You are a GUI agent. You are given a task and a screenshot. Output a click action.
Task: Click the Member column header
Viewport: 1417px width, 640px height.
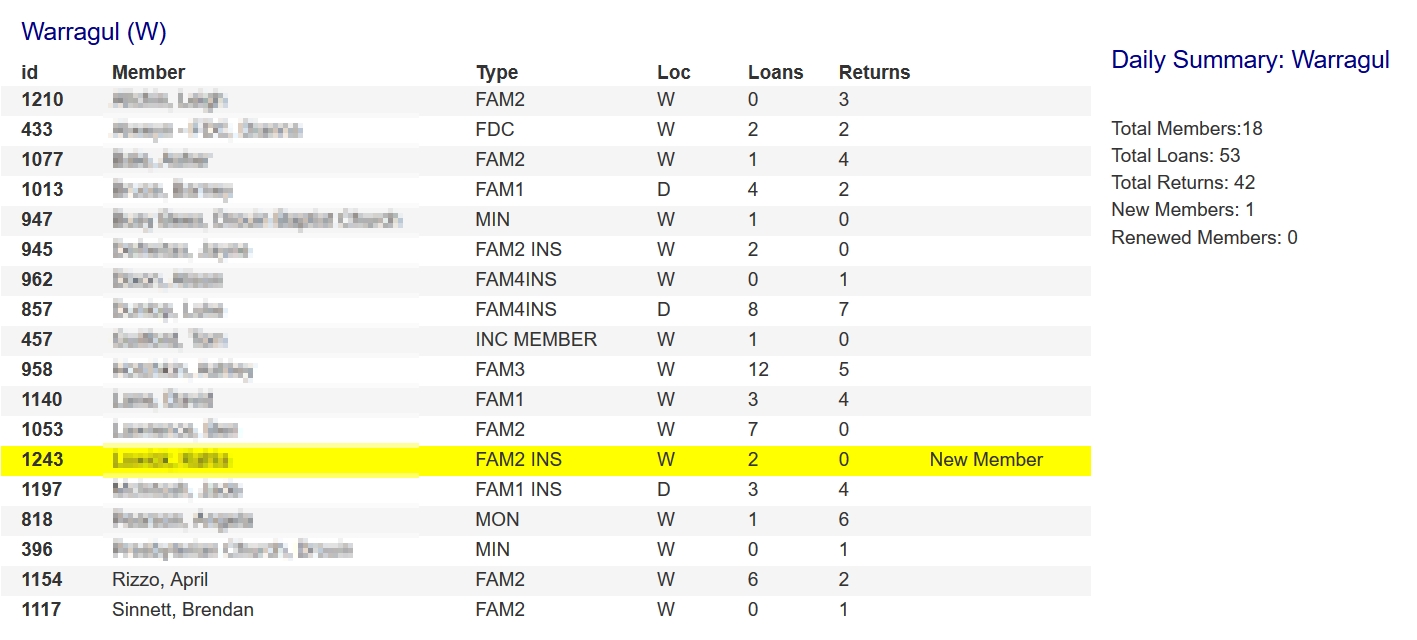(x=148, y=73)
